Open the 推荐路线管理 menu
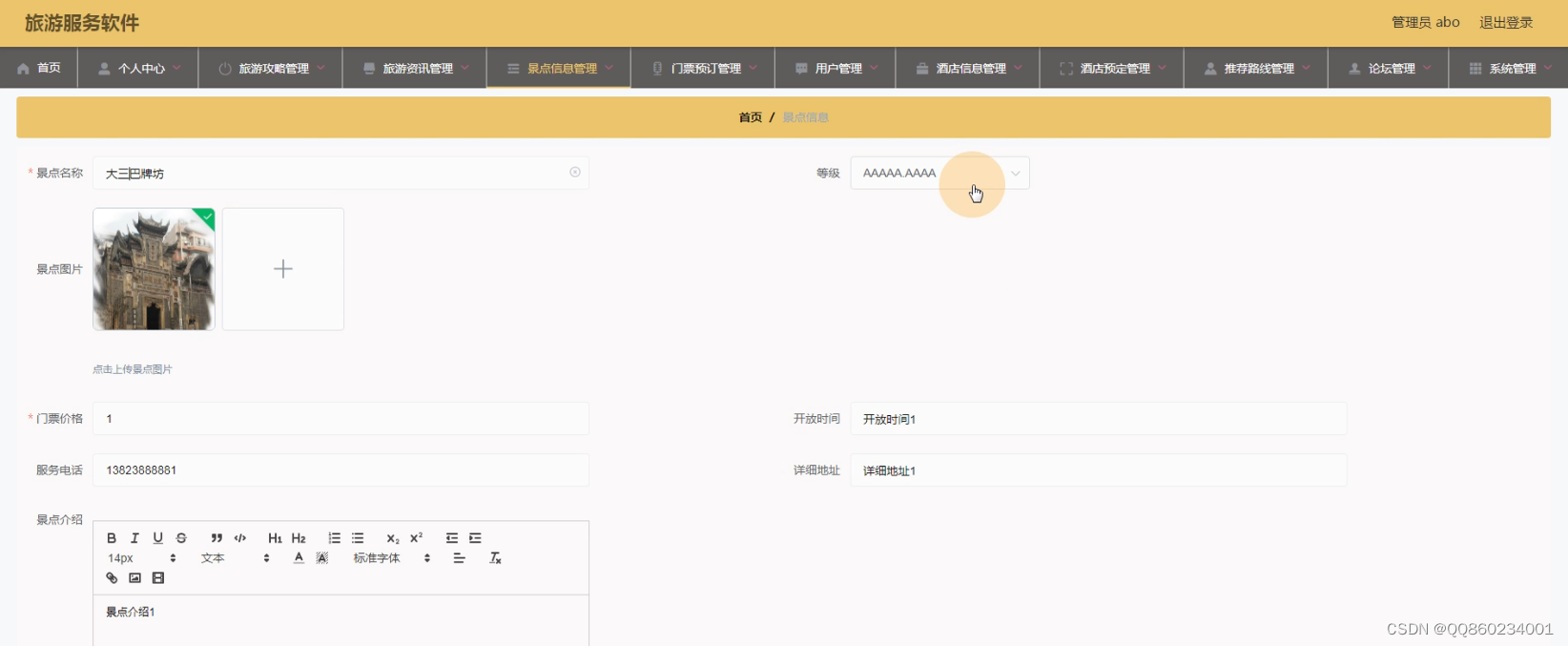This screenshot has height=646, width=1568. (1256, 69)
